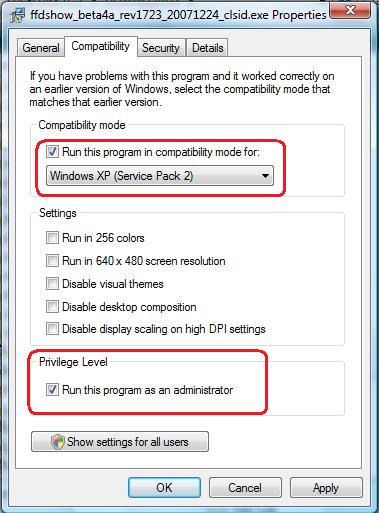Viewport: 379px width, 513px height.
Task: Click the compatibility mode dropdown arrow
Action: coord(265,176)
